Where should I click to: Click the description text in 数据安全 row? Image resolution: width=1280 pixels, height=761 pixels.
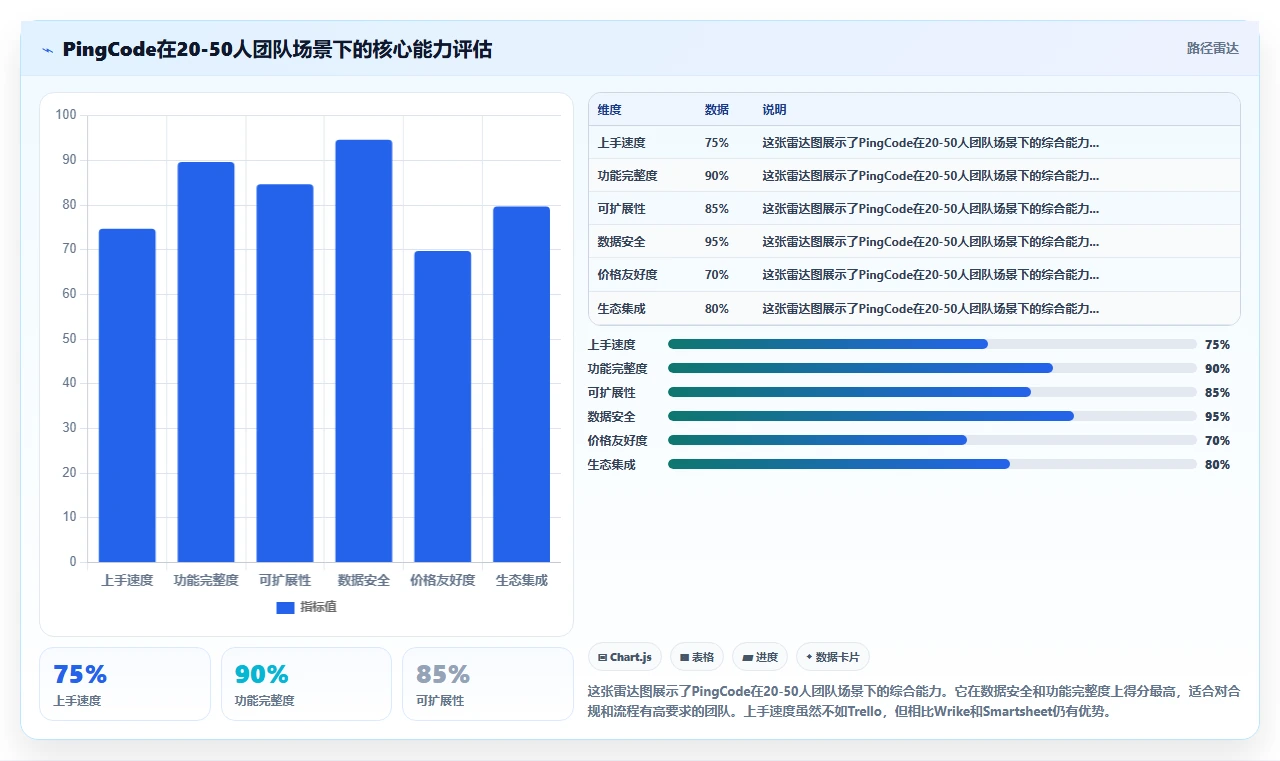tap(930, 242)
